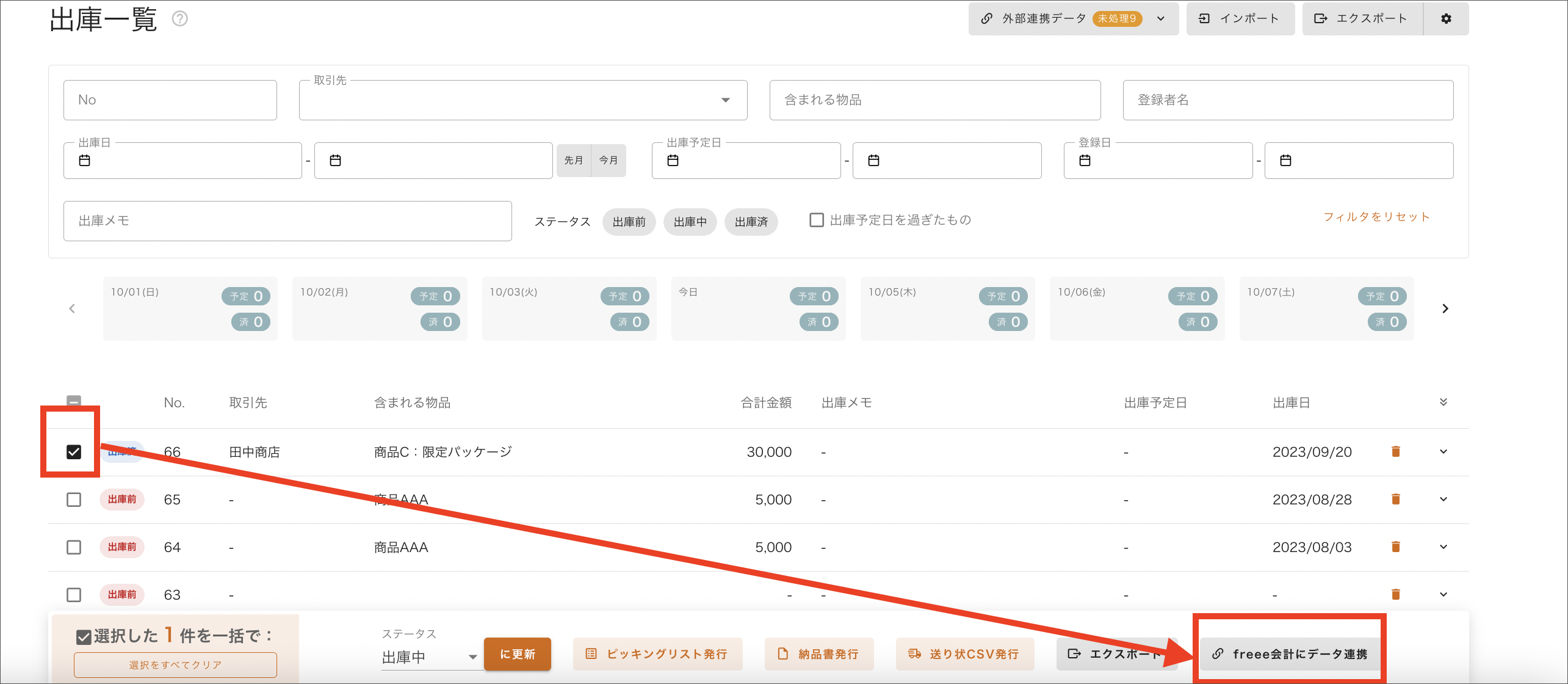Open settings gear next to Export

[x=1446, y=19]
